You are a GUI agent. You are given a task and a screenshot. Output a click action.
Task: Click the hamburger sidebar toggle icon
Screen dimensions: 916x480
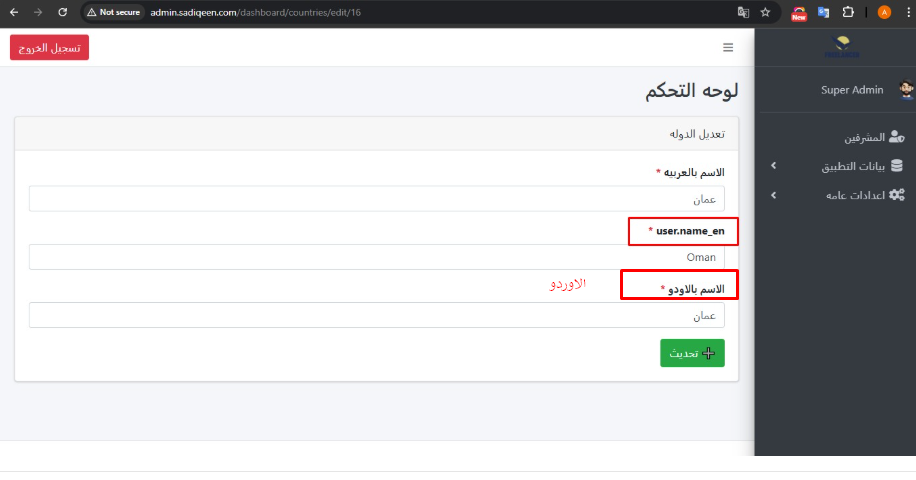pyautogui.click(x=728, y=48)
